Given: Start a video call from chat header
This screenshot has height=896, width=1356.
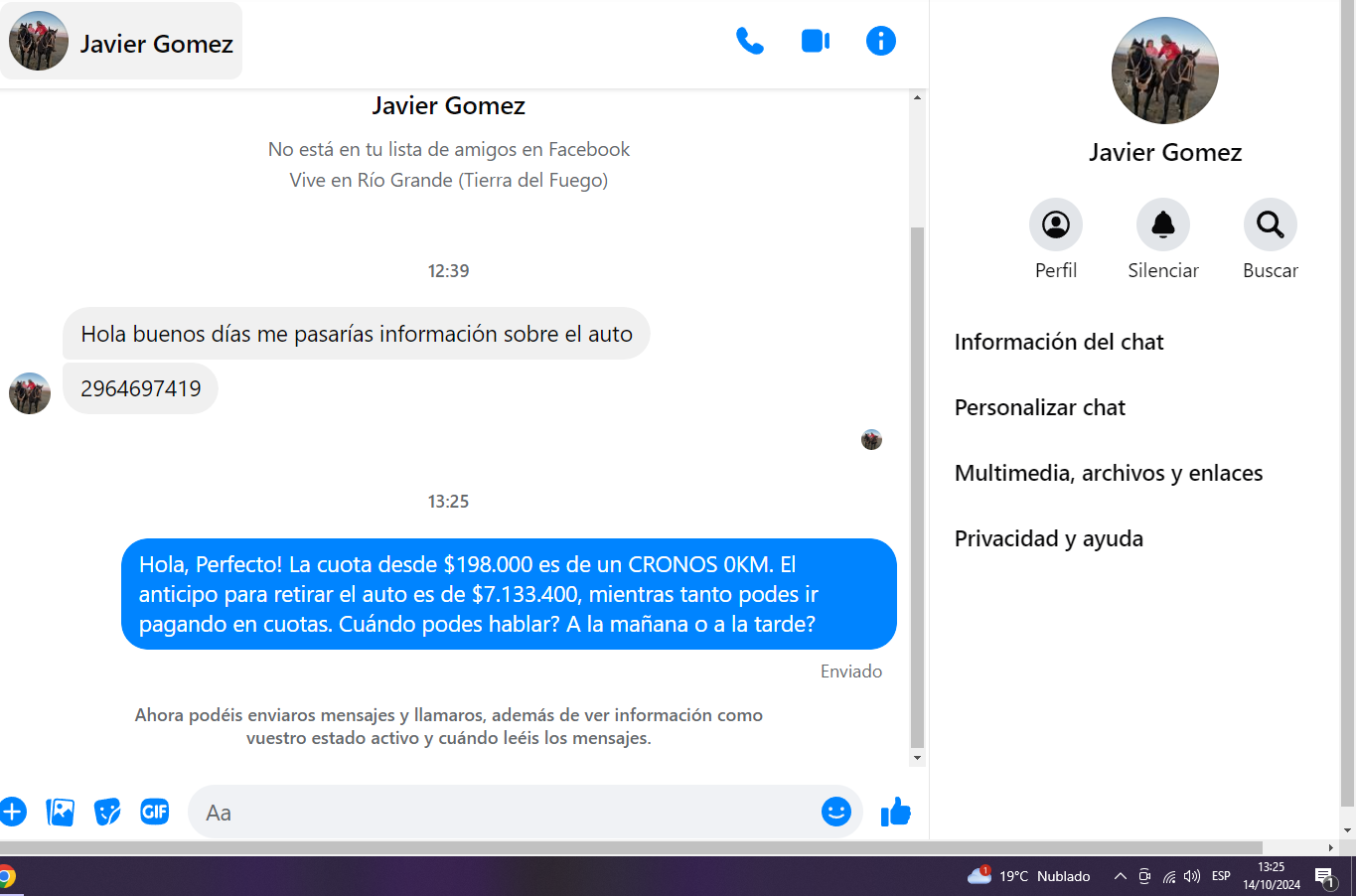Looking at the screenshot, I should [815, 41].
